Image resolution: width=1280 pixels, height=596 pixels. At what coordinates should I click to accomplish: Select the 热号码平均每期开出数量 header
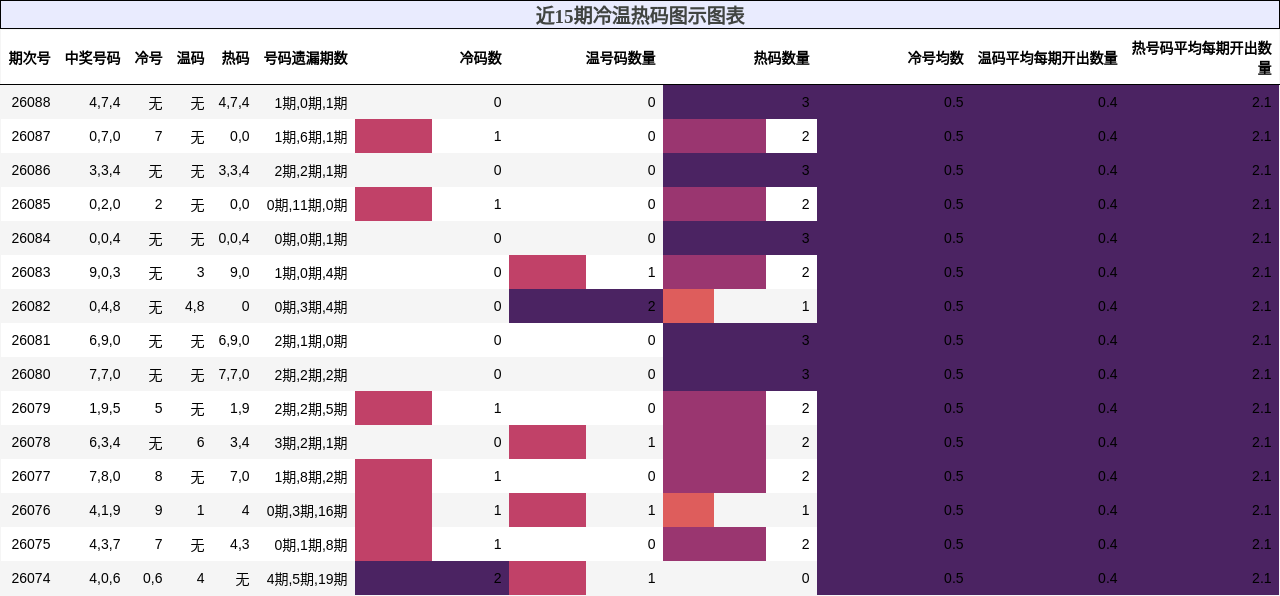(x=1202, y=58)
